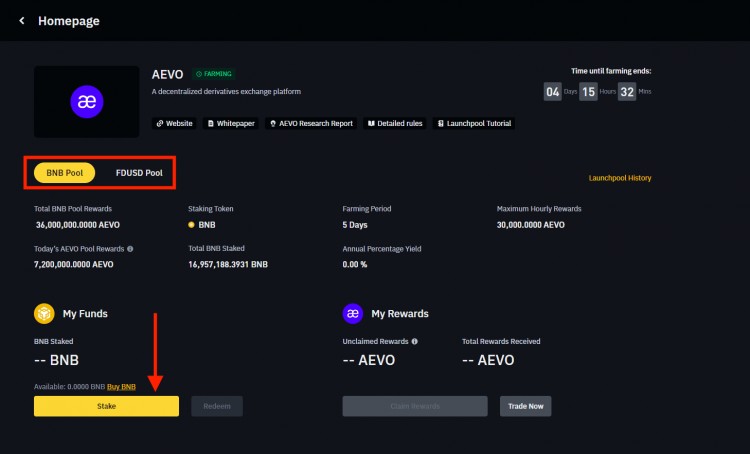The image size is (750, 454).
Task: Click 'Time until farming ends:' label
Action: point(611,71)
